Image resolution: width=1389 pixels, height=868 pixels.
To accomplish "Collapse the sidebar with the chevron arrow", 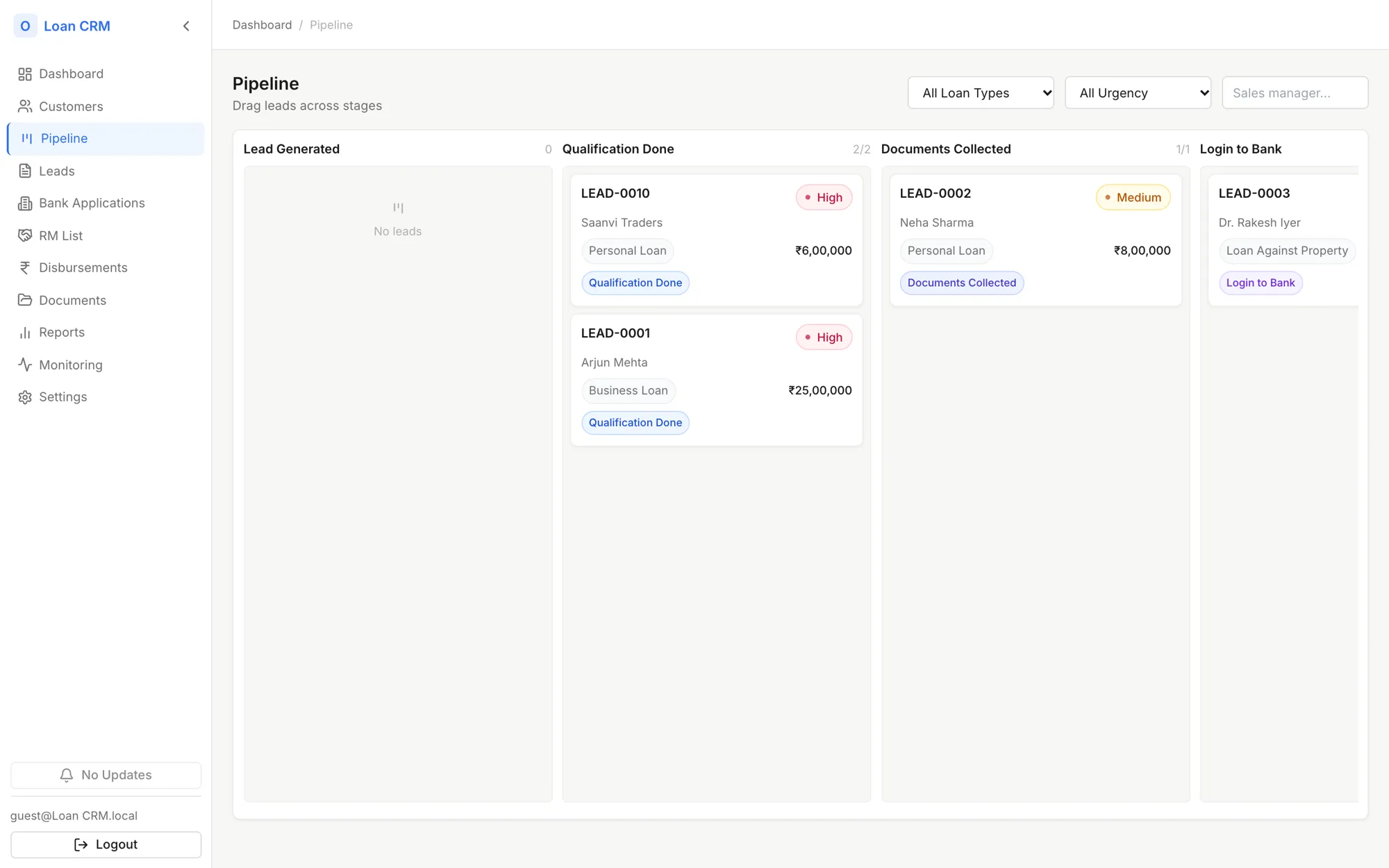I will tap(186, 26).
